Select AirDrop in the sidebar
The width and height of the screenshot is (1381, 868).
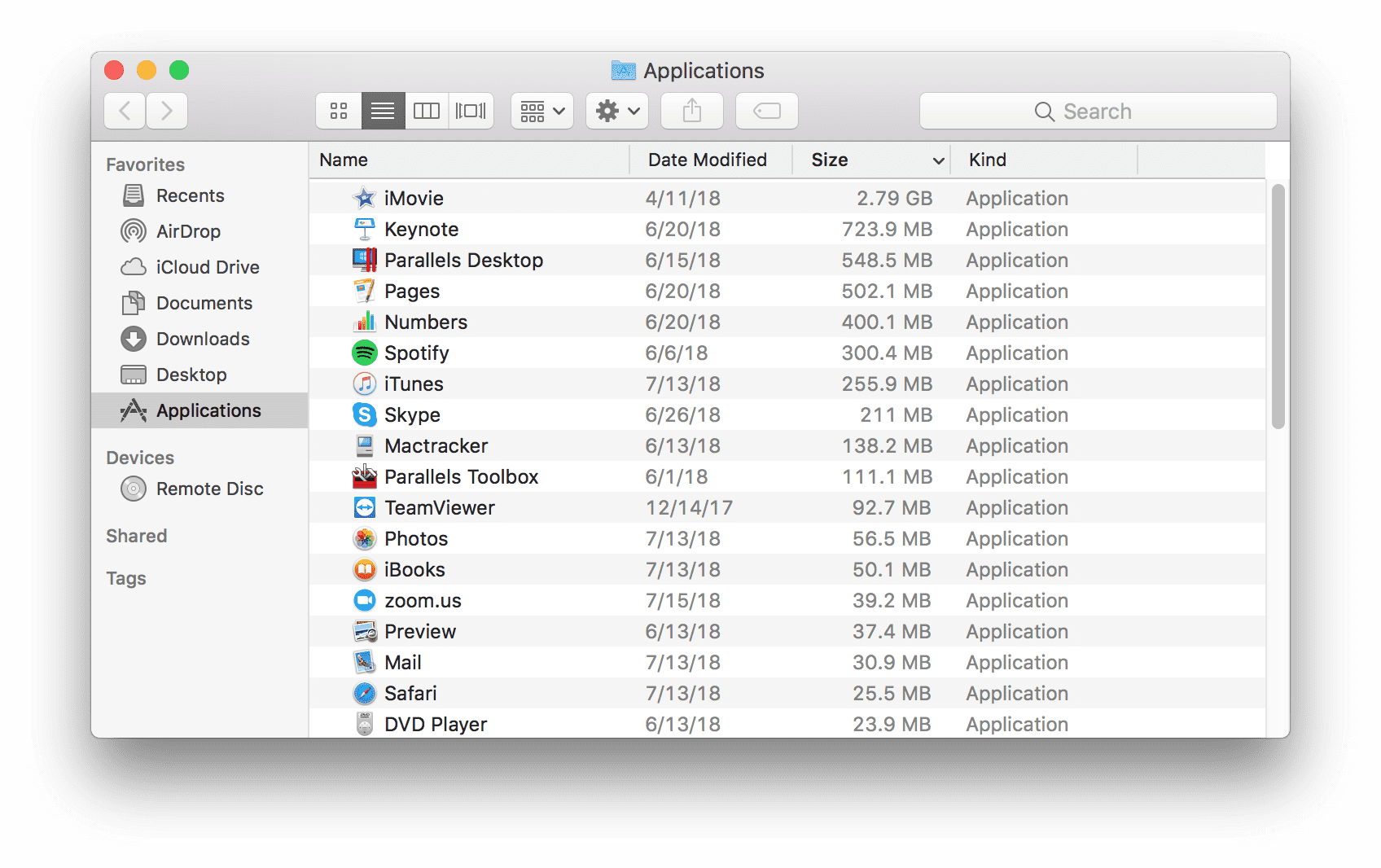188,231
